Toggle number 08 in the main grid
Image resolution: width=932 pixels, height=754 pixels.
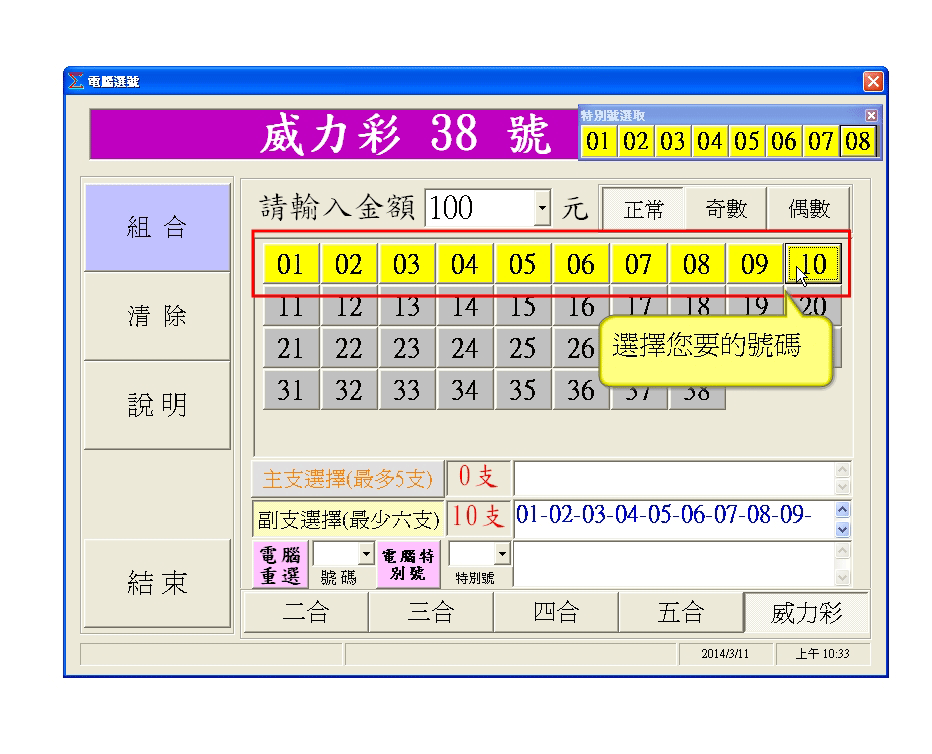tap(697, 264)
